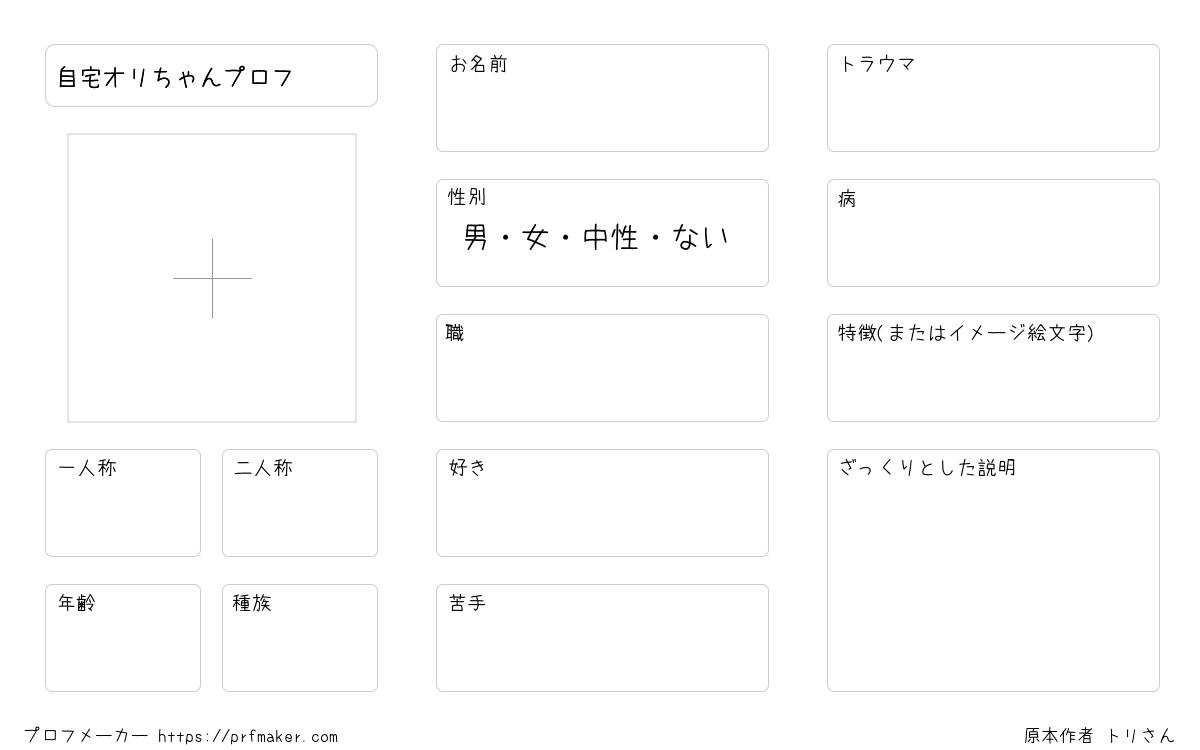Choose 男 in the 性別 options
The image size is (1200, 750).
[476, 238]
